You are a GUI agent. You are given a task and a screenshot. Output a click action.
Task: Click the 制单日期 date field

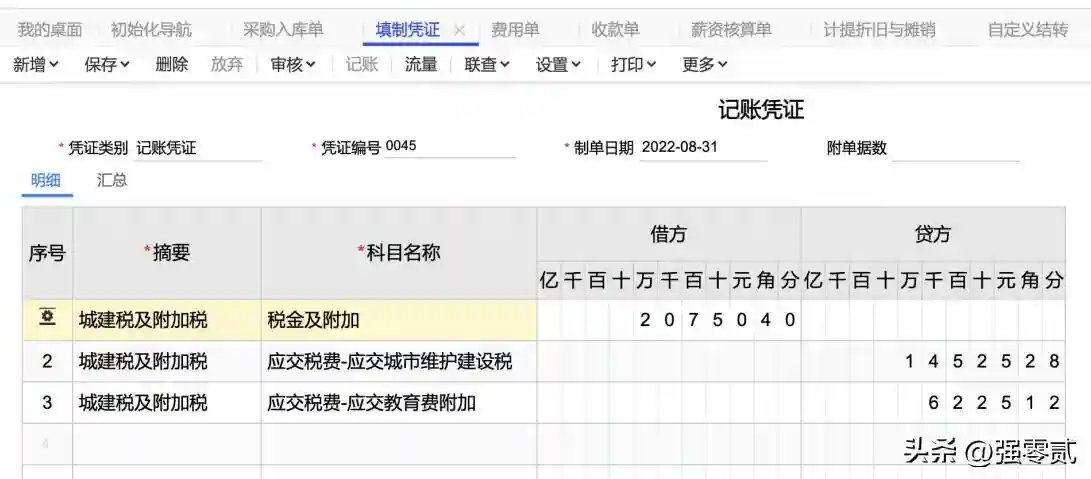[702, 147]
